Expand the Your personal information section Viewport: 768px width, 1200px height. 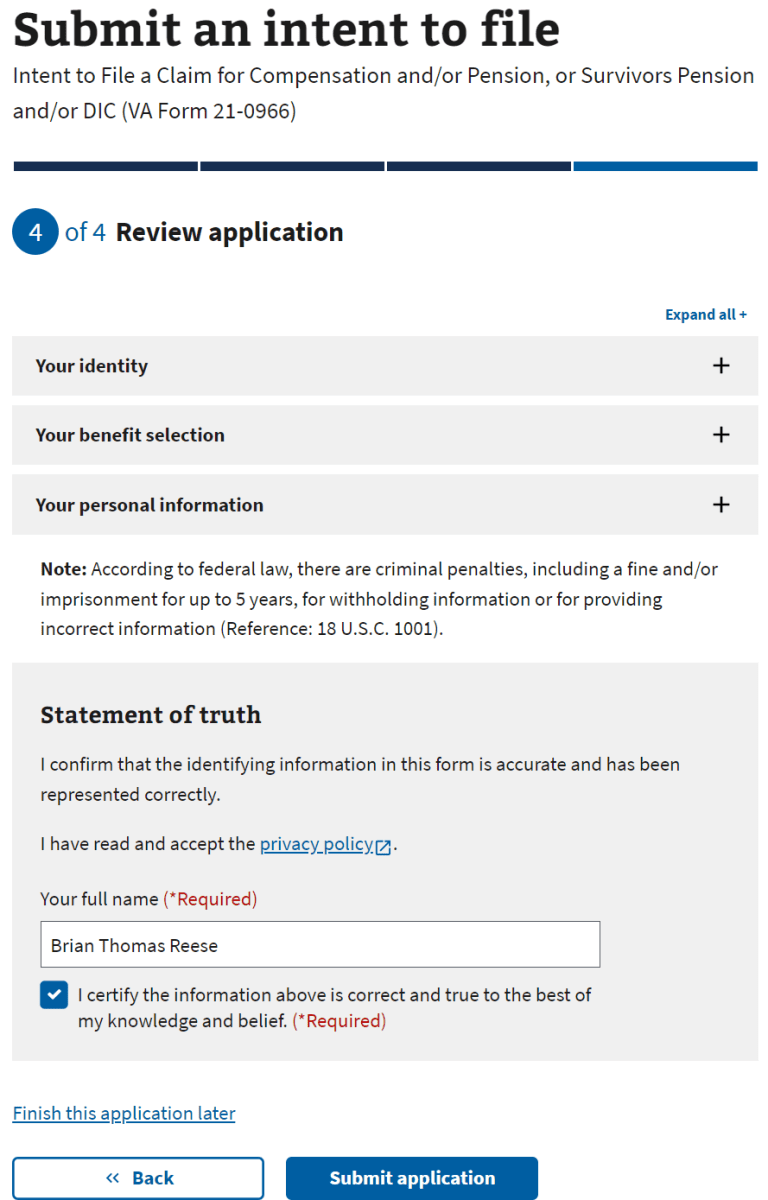pos(384,505)
